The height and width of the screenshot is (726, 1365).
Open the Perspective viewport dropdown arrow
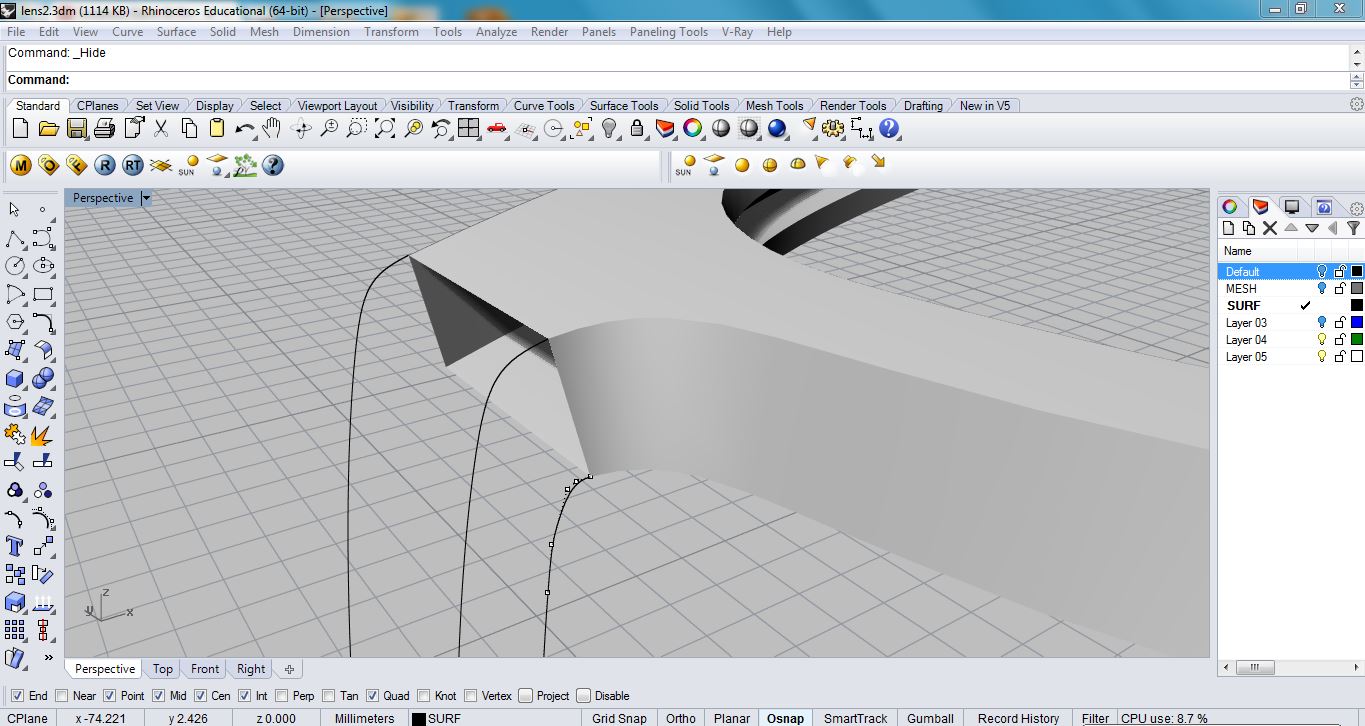click(x=146, y=198)
